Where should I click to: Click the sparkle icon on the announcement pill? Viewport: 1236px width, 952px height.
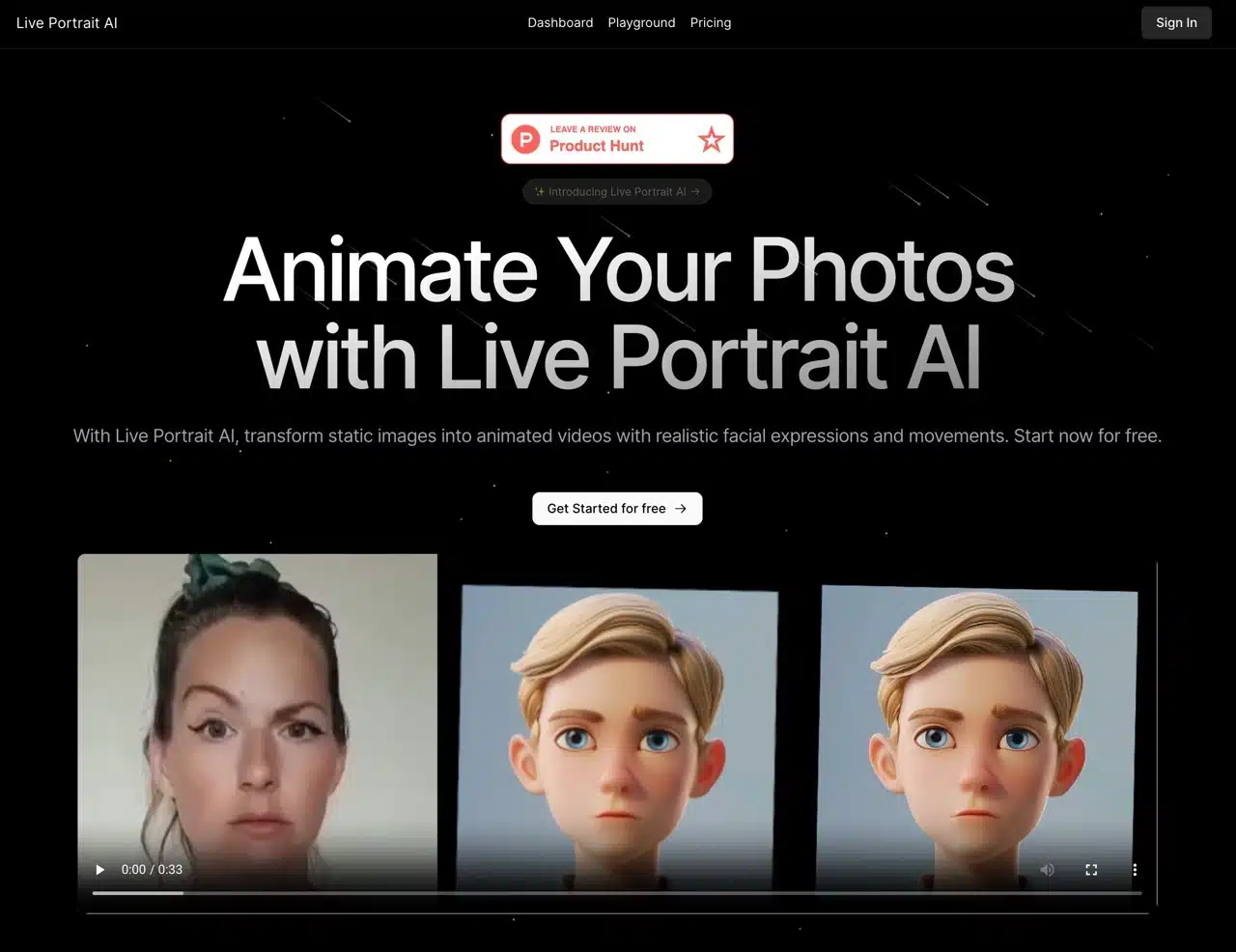540,191
